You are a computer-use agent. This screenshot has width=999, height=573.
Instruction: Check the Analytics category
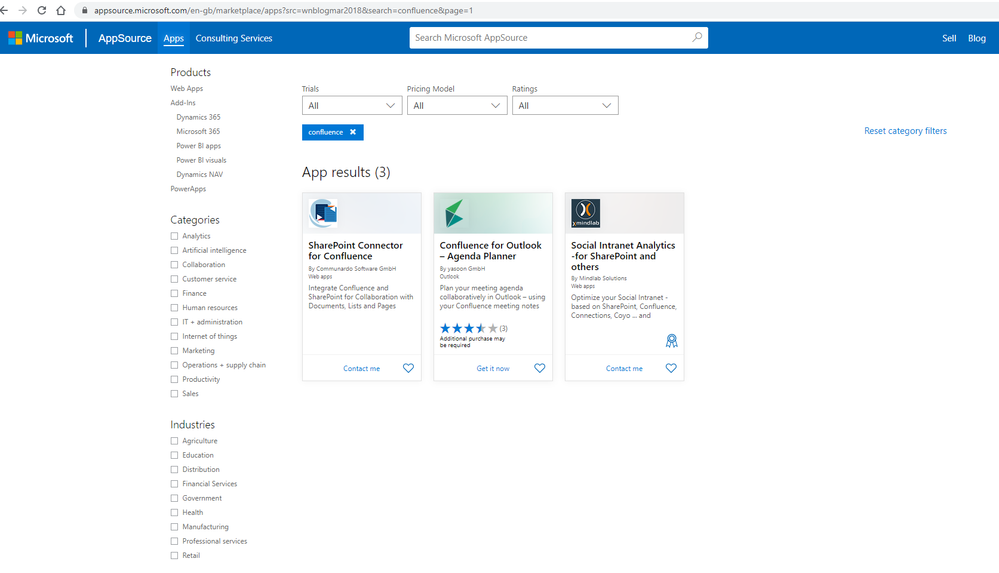[x=174, y=236]
